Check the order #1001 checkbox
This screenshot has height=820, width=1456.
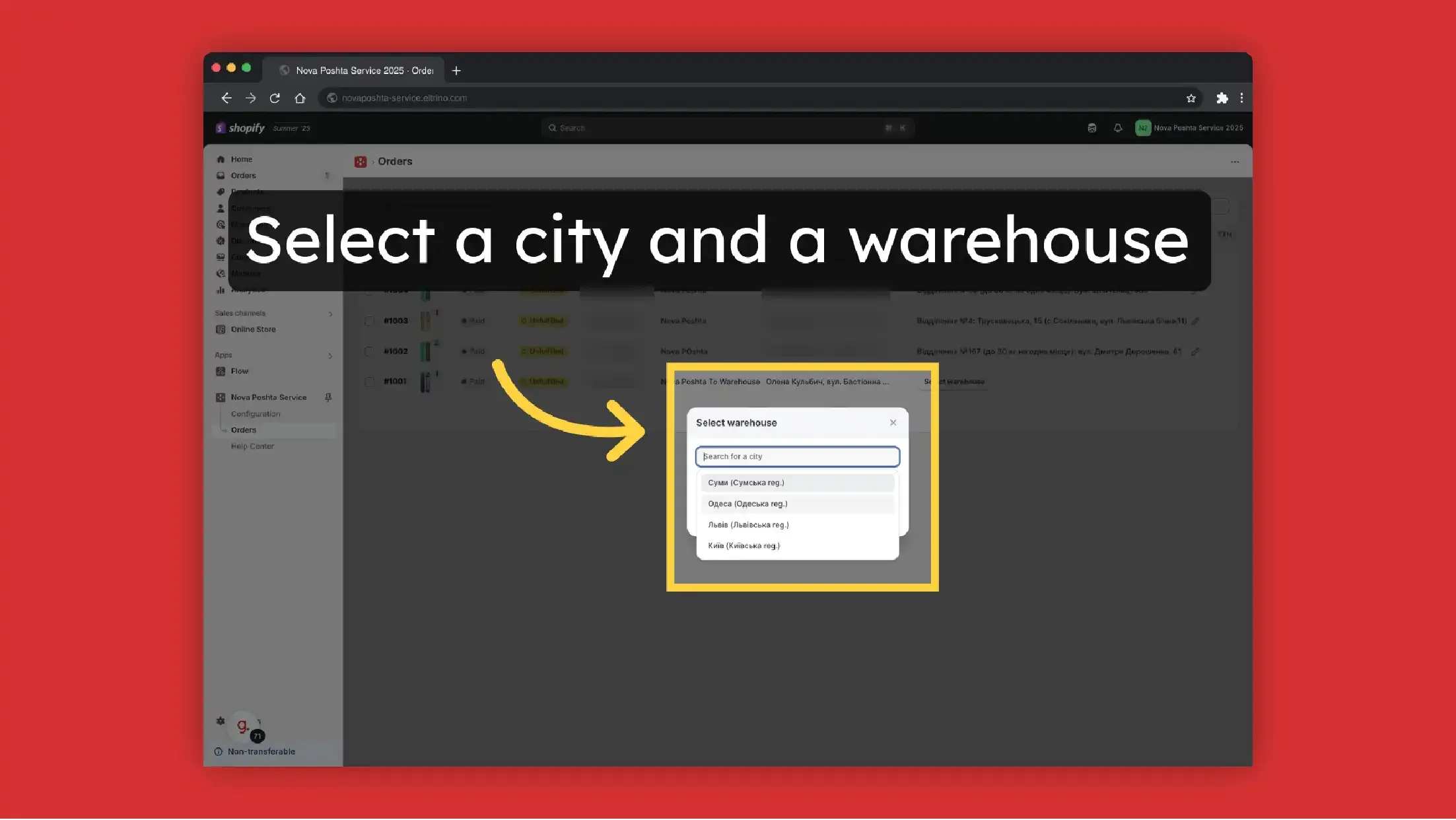pos(369,382)
